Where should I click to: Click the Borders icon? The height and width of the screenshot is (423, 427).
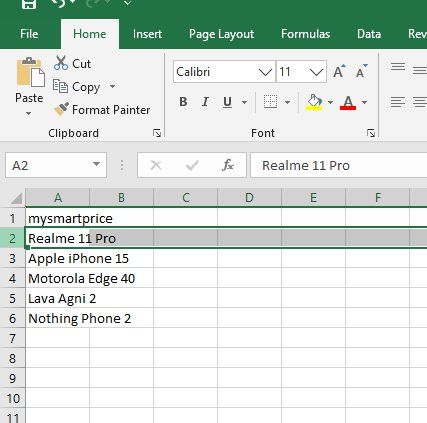[270, 102]
